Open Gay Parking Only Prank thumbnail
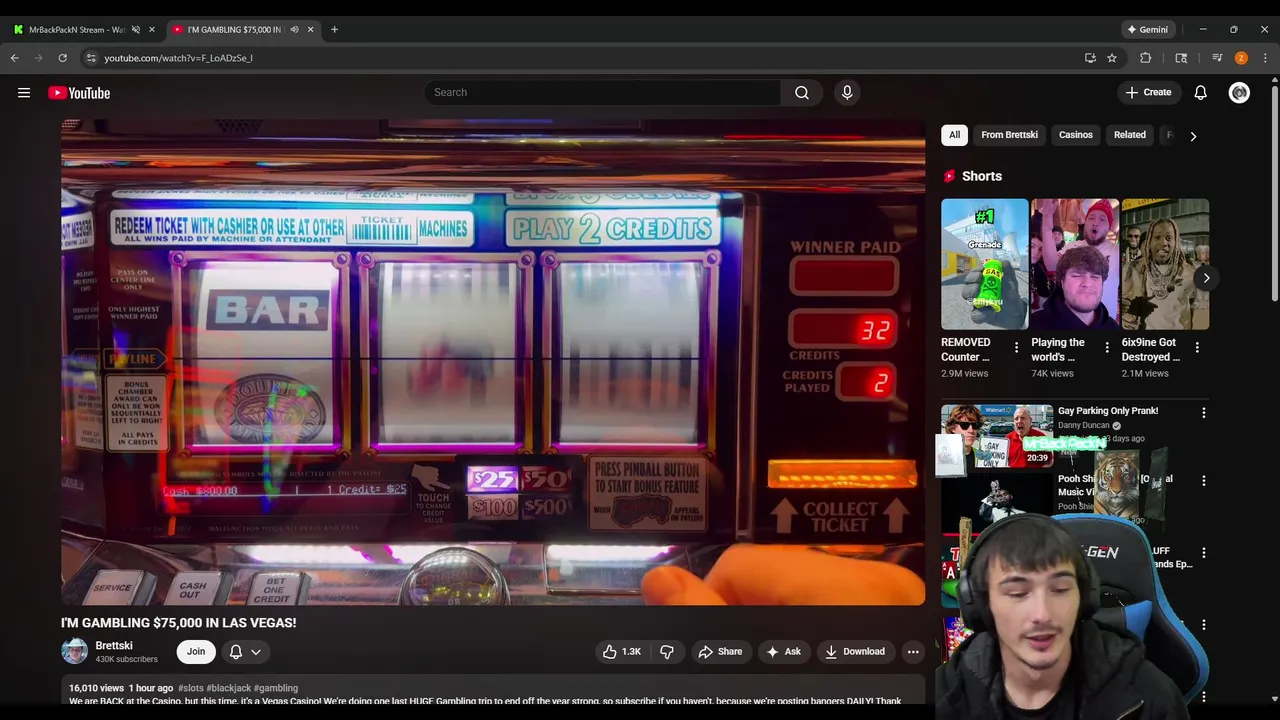The width and height of the screenshot is (1280, 720). click(996, 435)
